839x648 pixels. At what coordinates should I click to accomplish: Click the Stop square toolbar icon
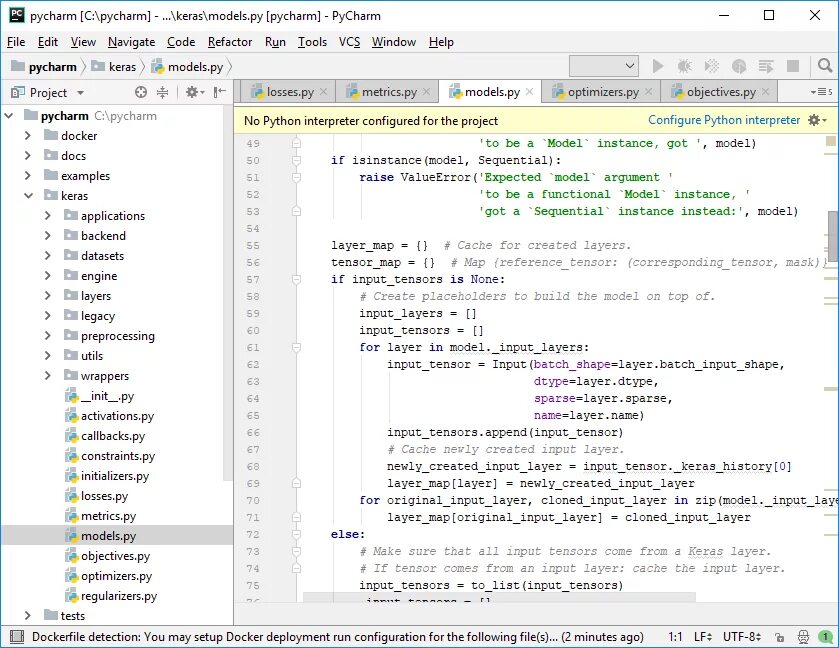pyautogui.click(x=793, y=66)
